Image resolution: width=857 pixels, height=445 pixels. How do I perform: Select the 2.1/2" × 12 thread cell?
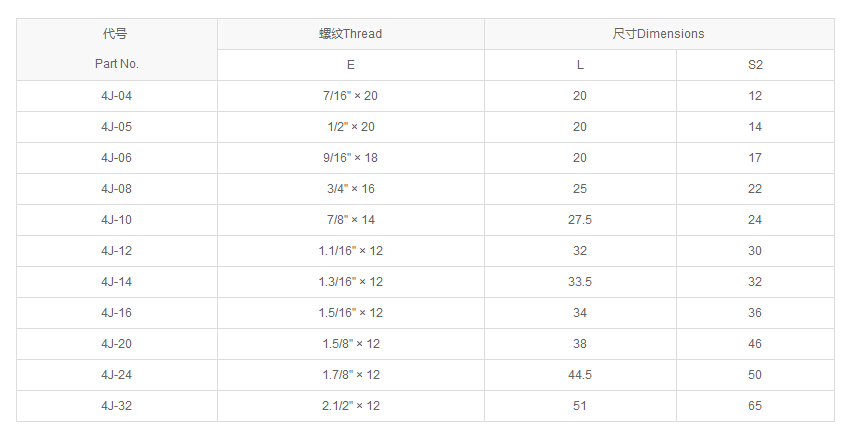[350, 406]
